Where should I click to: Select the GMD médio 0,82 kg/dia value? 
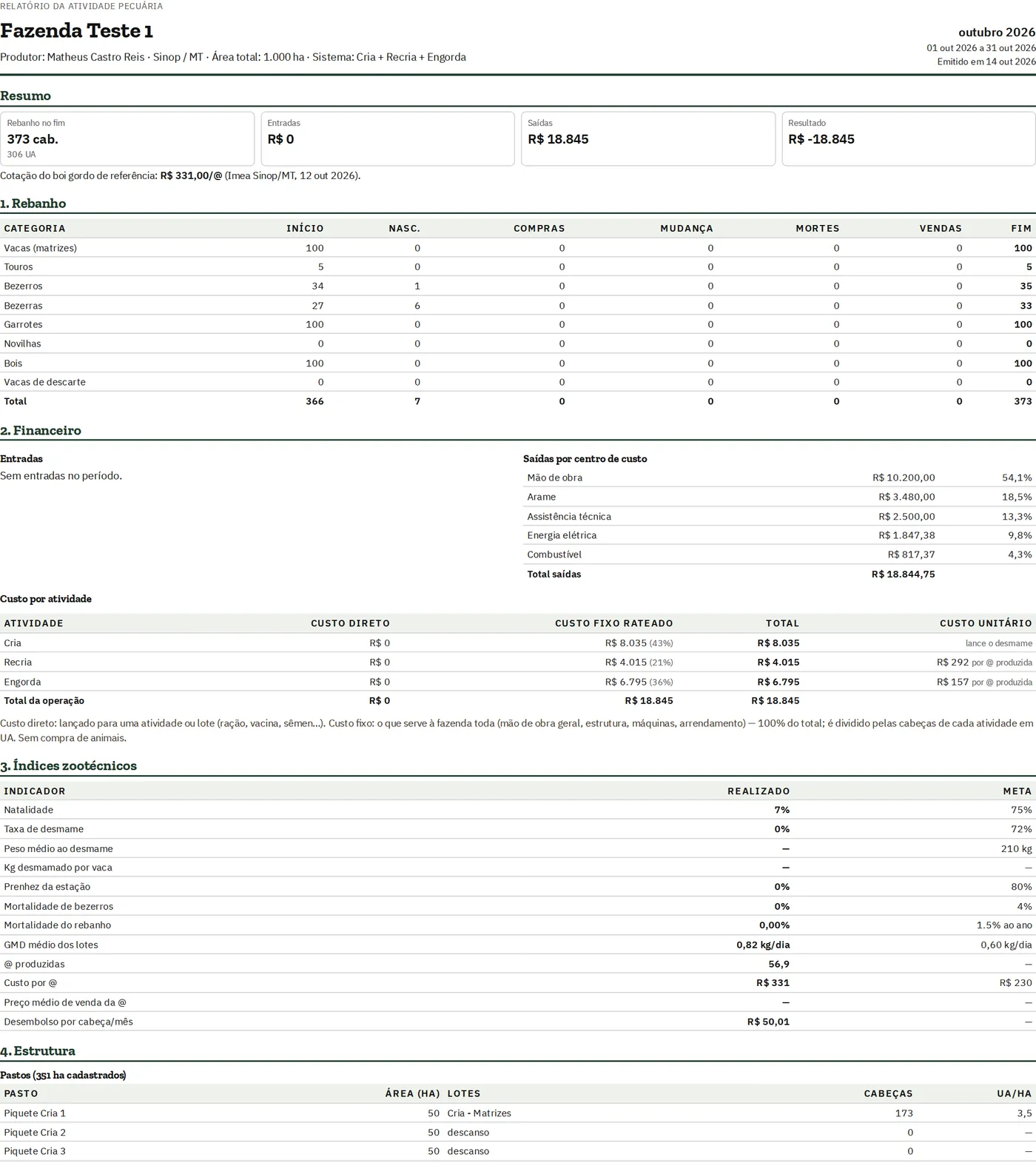(763, 945)
